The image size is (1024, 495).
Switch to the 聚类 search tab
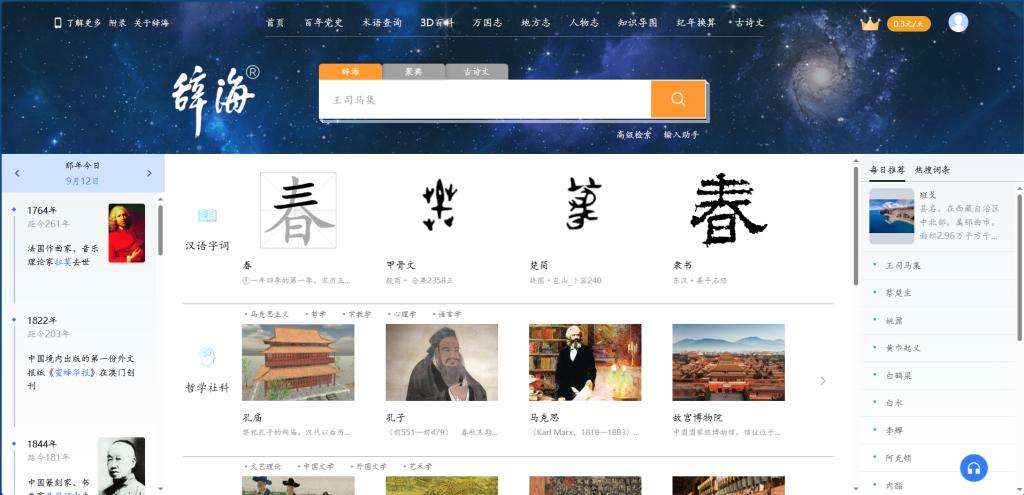coord(413,72)
